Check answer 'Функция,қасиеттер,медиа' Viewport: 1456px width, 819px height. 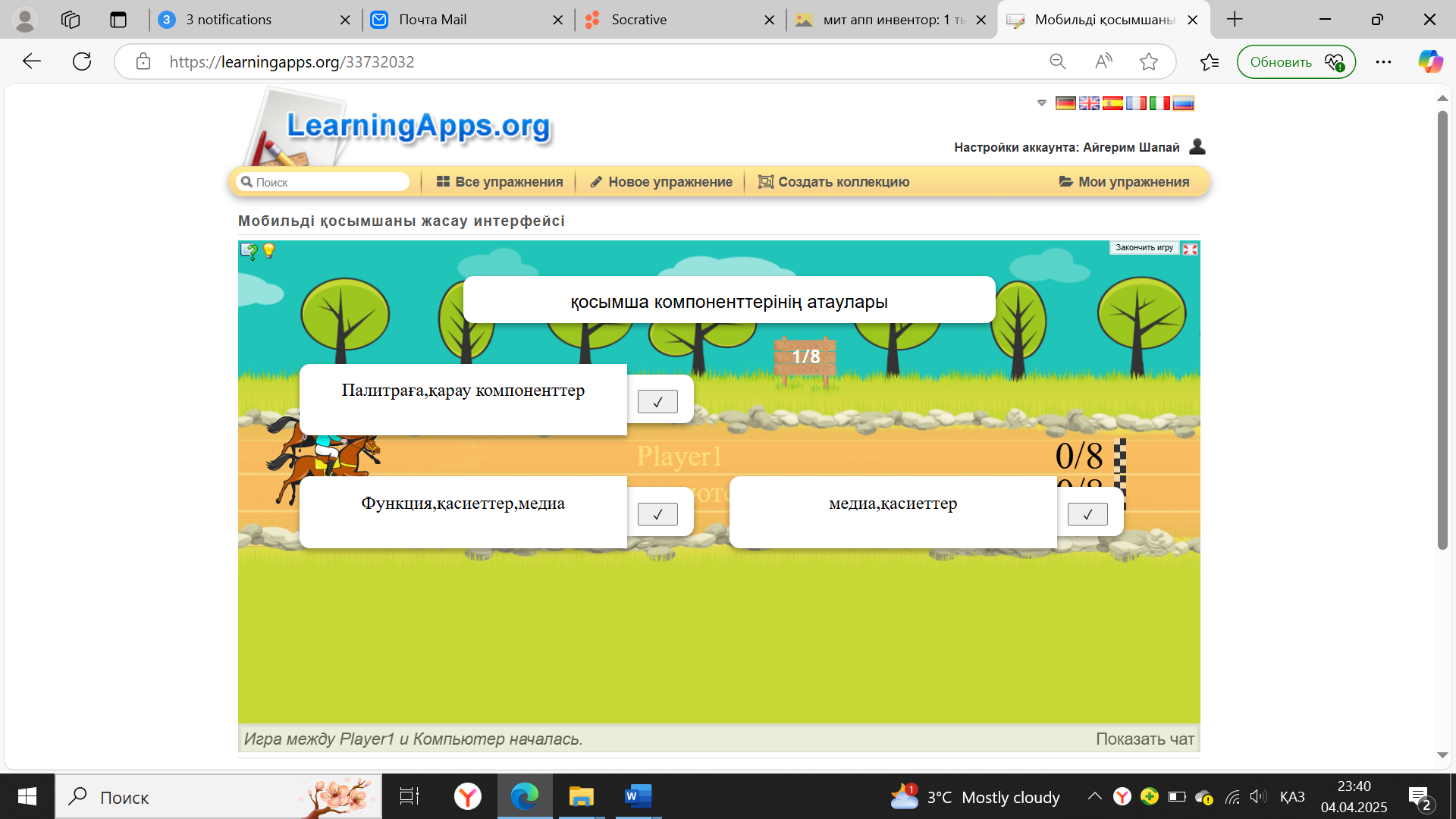pos(657,514)
